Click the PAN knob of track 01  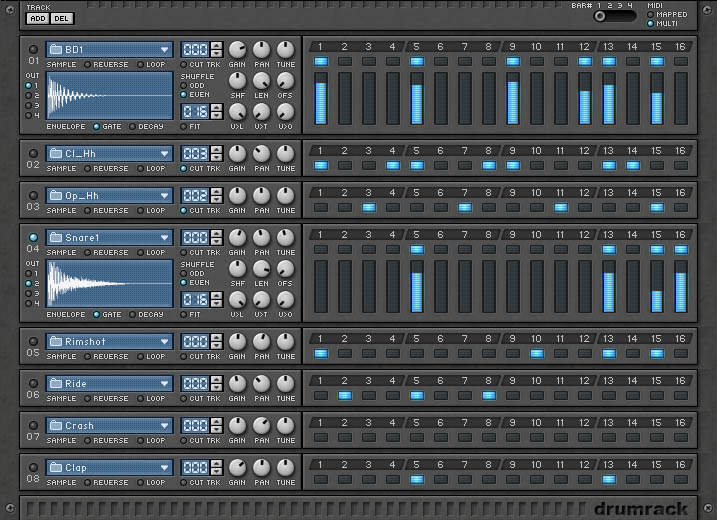tap(262, 49)
